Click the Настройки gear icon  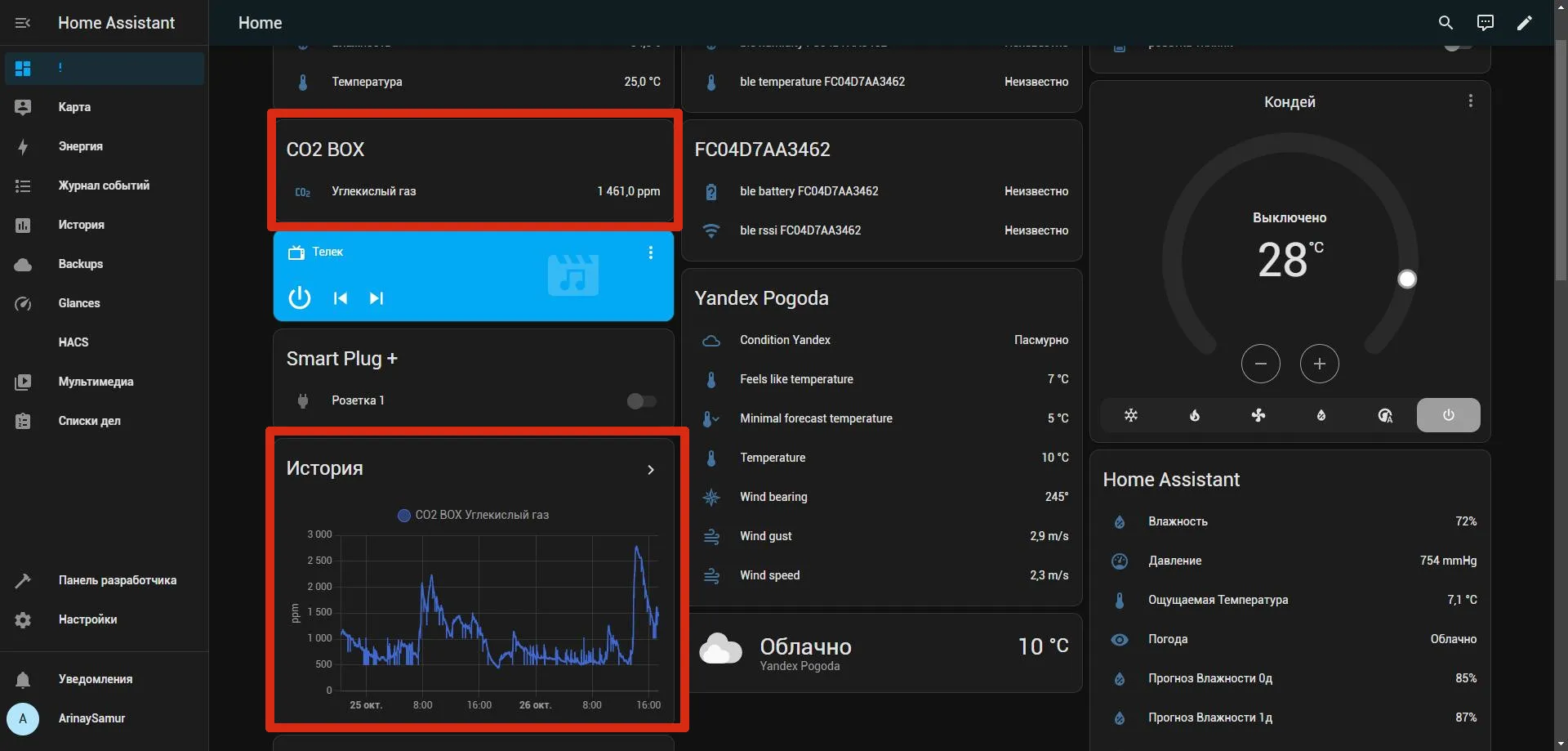pyautogui.click(x=23, y=619)
